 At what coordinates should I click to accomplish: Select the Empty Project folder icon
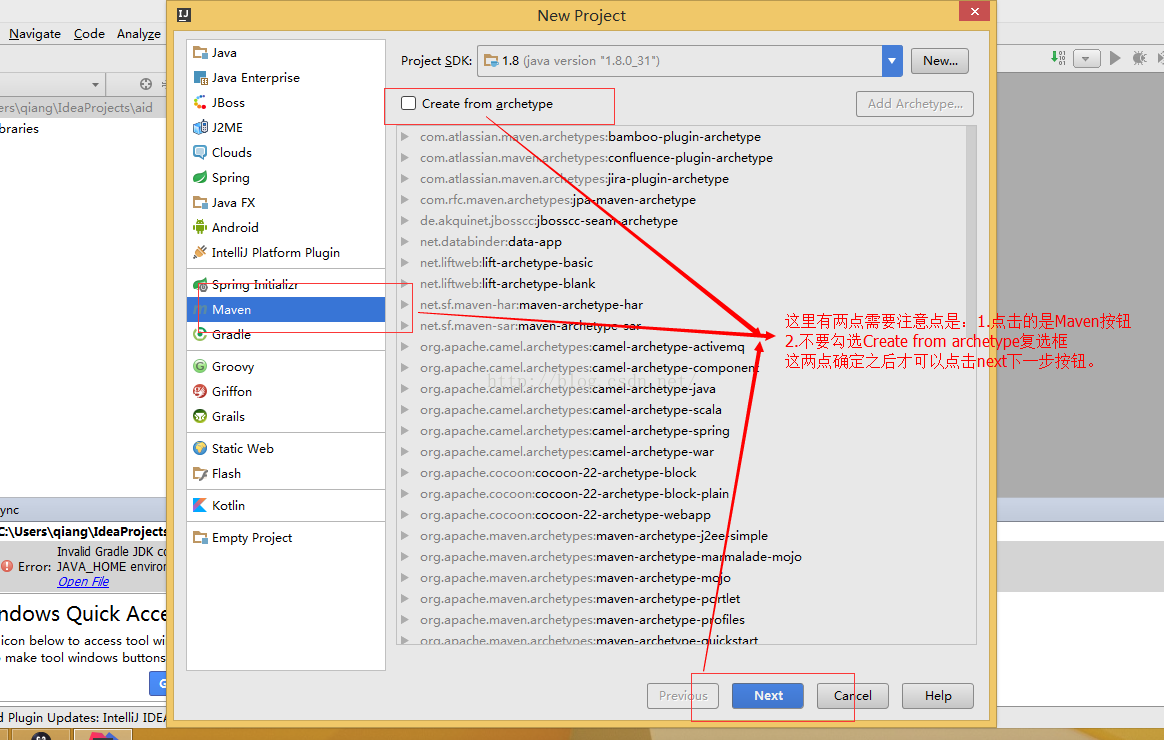click(x=200, y=537)
